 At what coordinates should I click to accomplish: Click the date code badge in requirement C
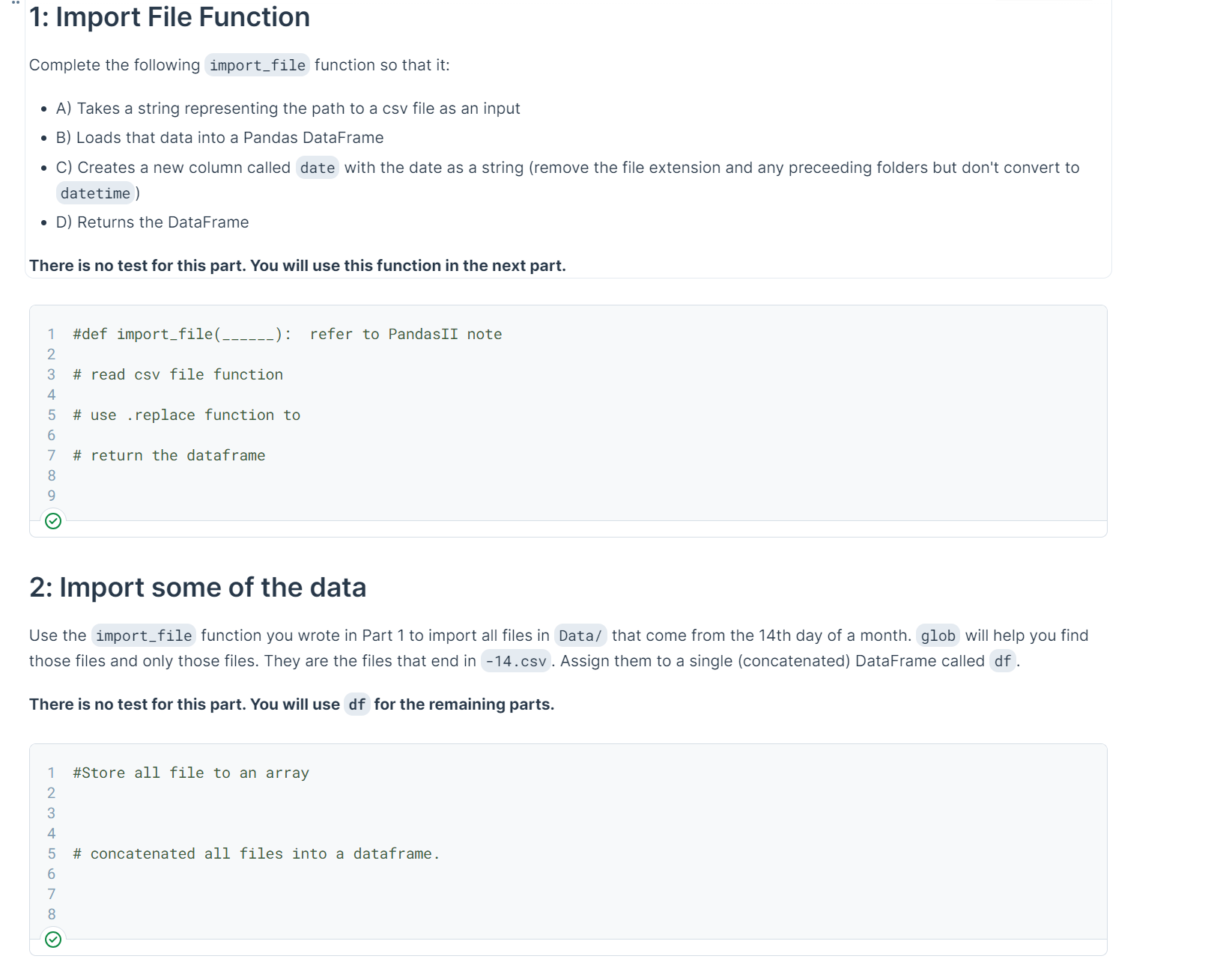[x=317, y=168]
